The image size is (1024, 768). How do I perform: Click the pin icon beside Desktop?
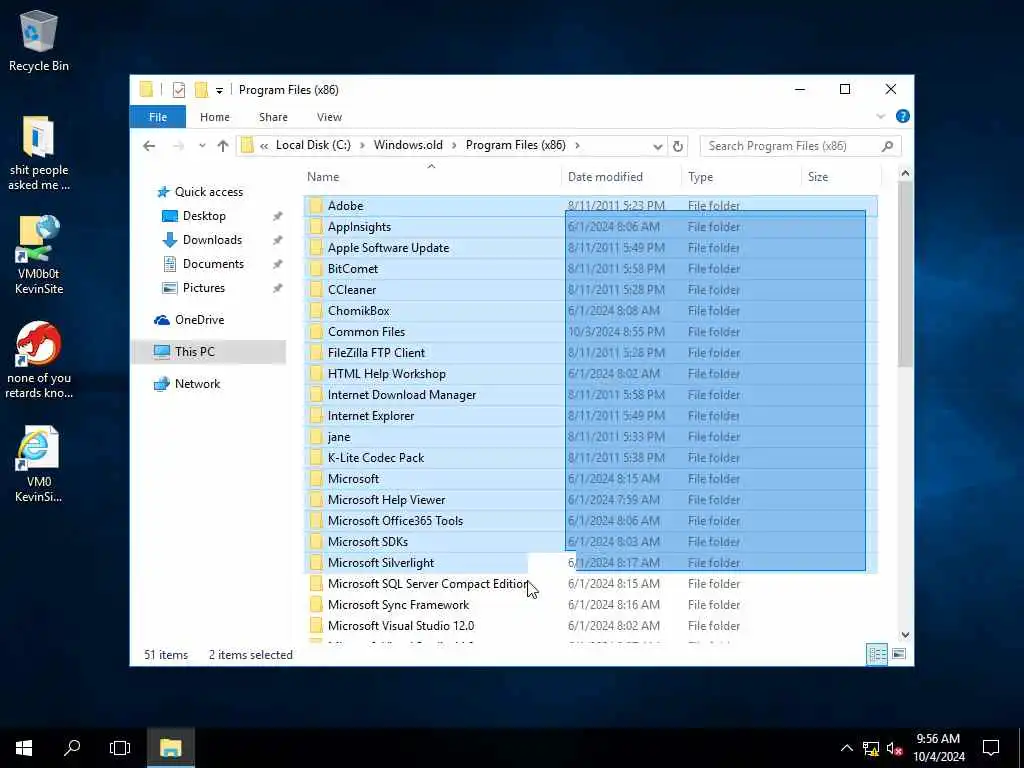278,216
